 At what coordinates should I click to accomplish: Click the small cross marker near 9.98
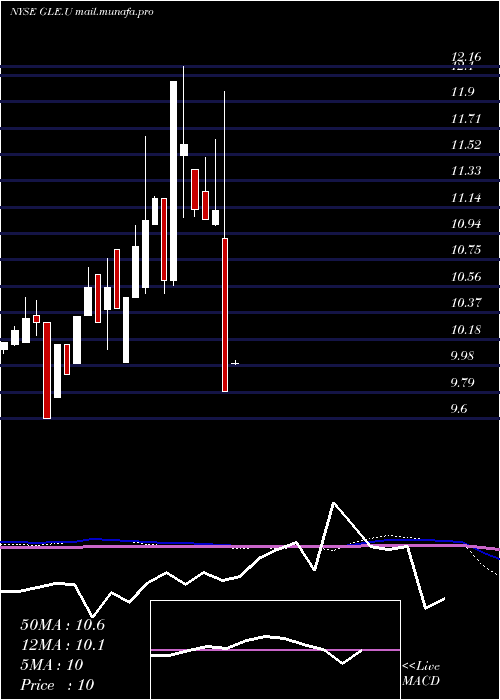coord(235,363)
